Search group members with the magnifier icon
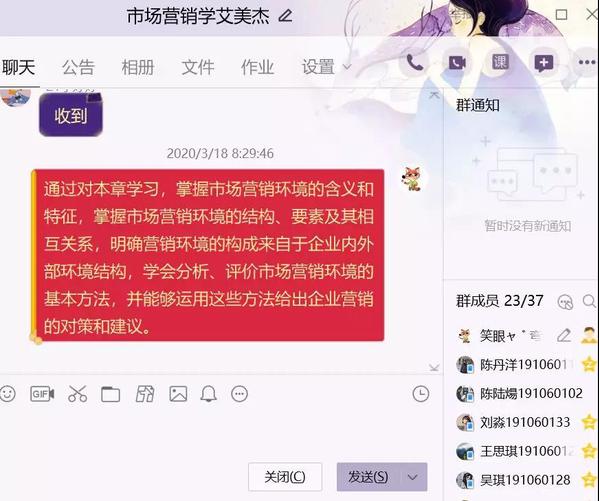The height and width of the screenshot is (501, 599). pos(589,302)
